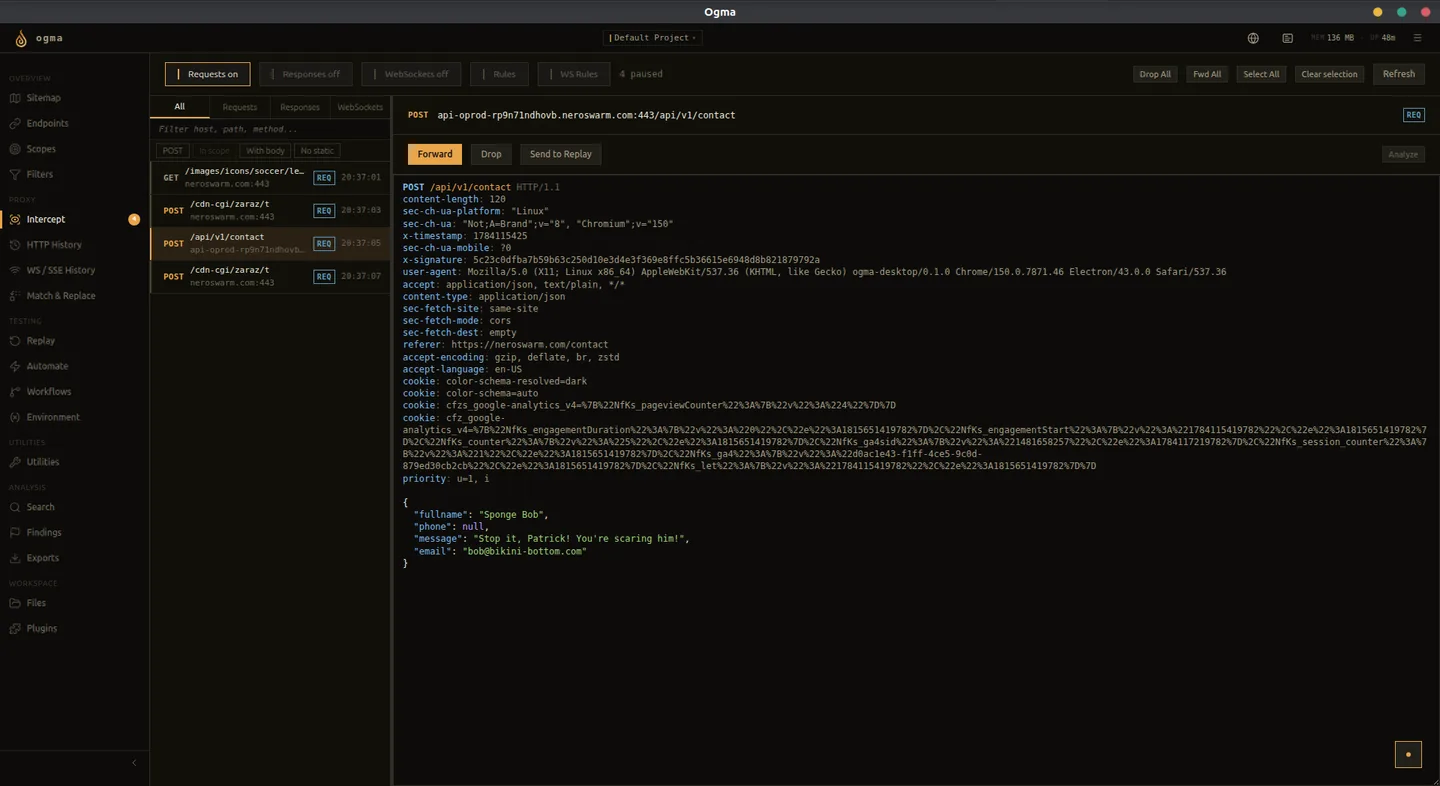
Task: Click the referer header line
Action: (x=505, y=345)
